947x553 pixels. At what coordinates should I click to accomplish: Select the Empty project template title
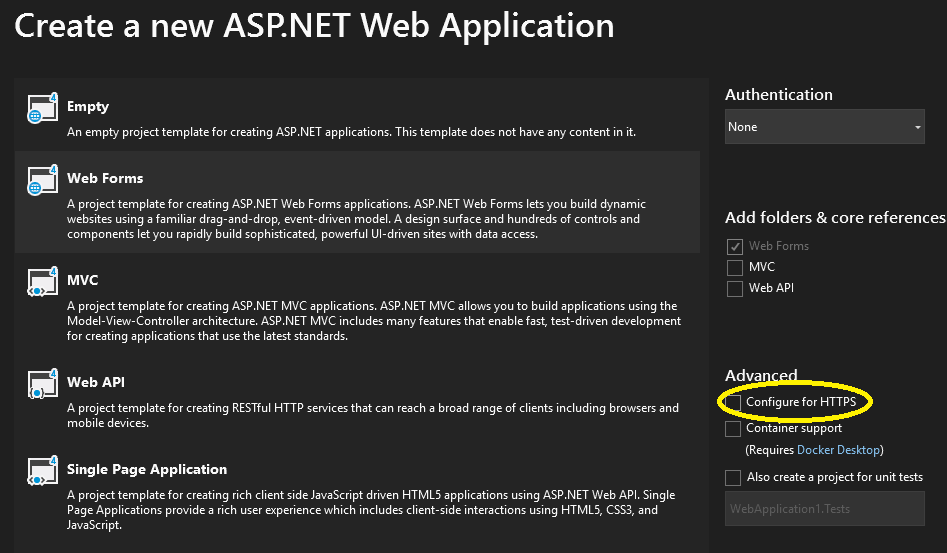pyautogui.click(x=88, y=106)
